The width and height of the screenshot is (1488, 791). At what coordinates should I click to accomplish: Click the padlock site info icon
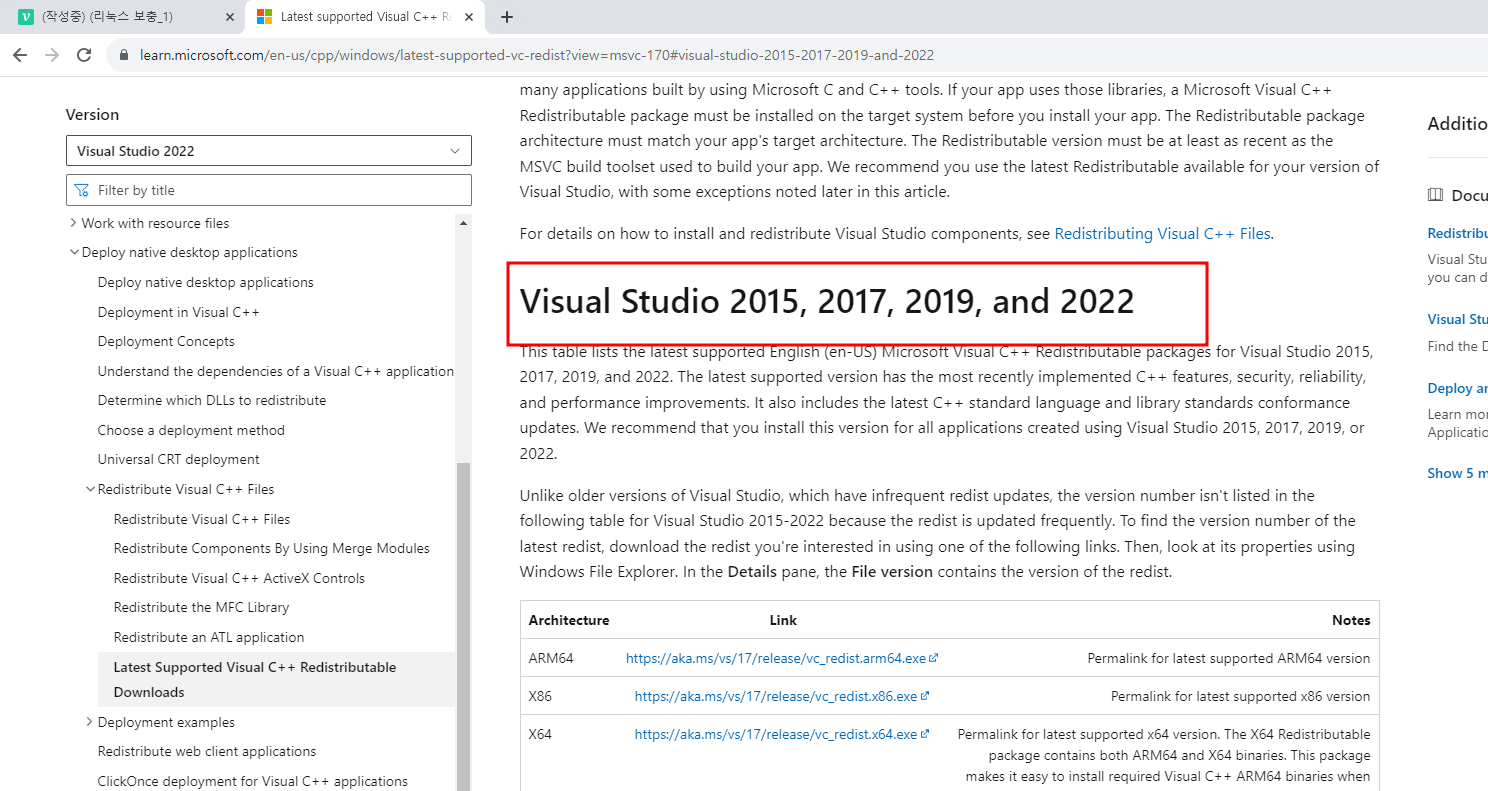(124, 55)
